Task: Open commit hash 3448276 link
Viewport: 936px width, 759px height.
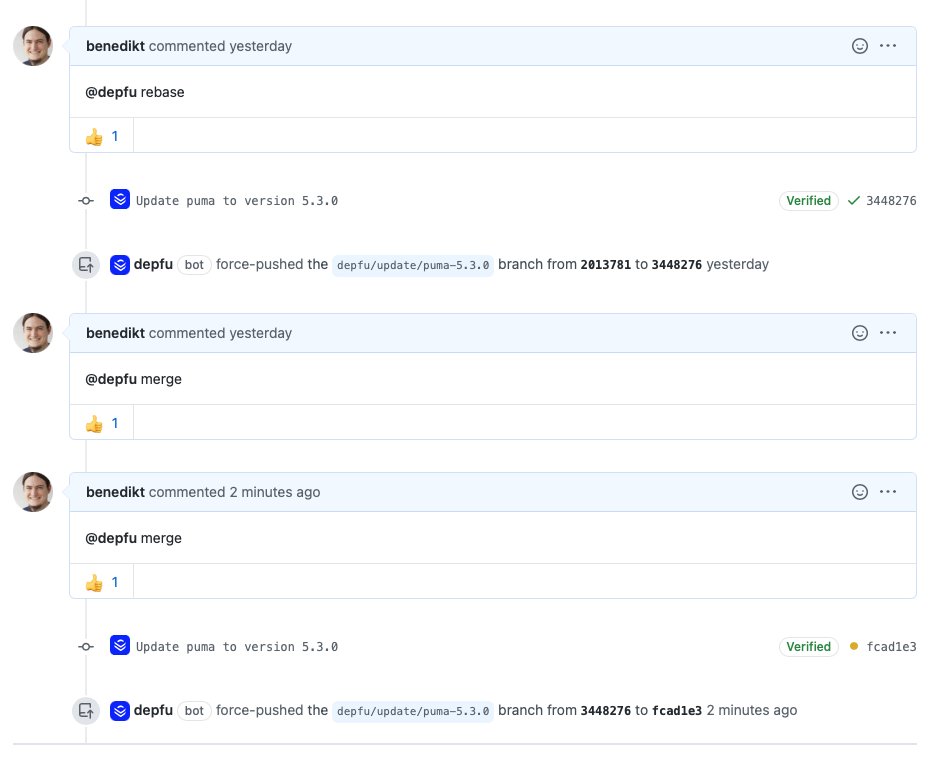Action: tap(891, 201)
